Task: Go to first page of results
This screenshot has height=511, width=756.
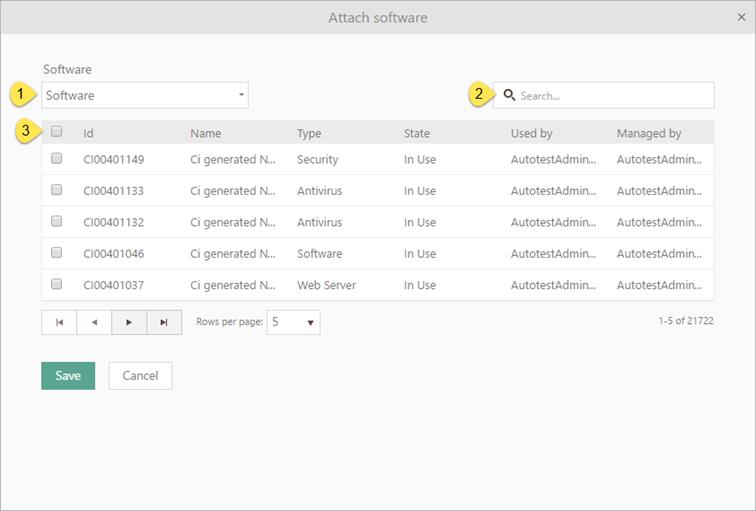Action: click(59, 322)
